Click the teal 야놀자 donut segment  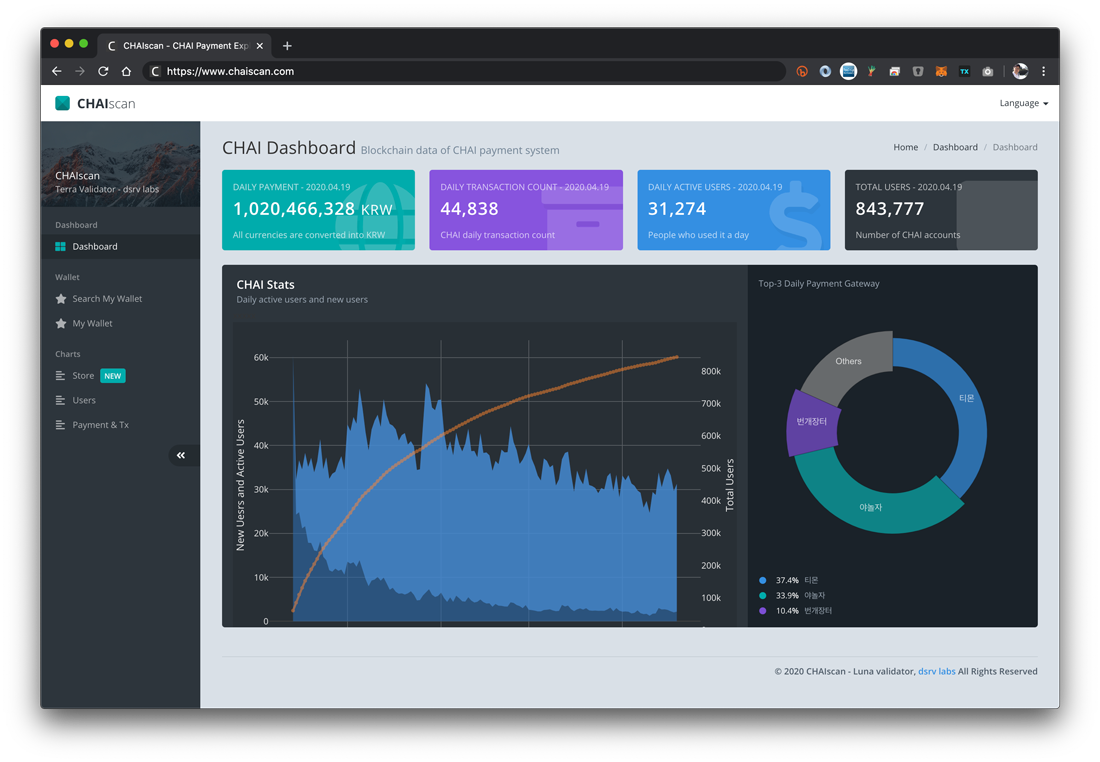(x=871, y=507)
